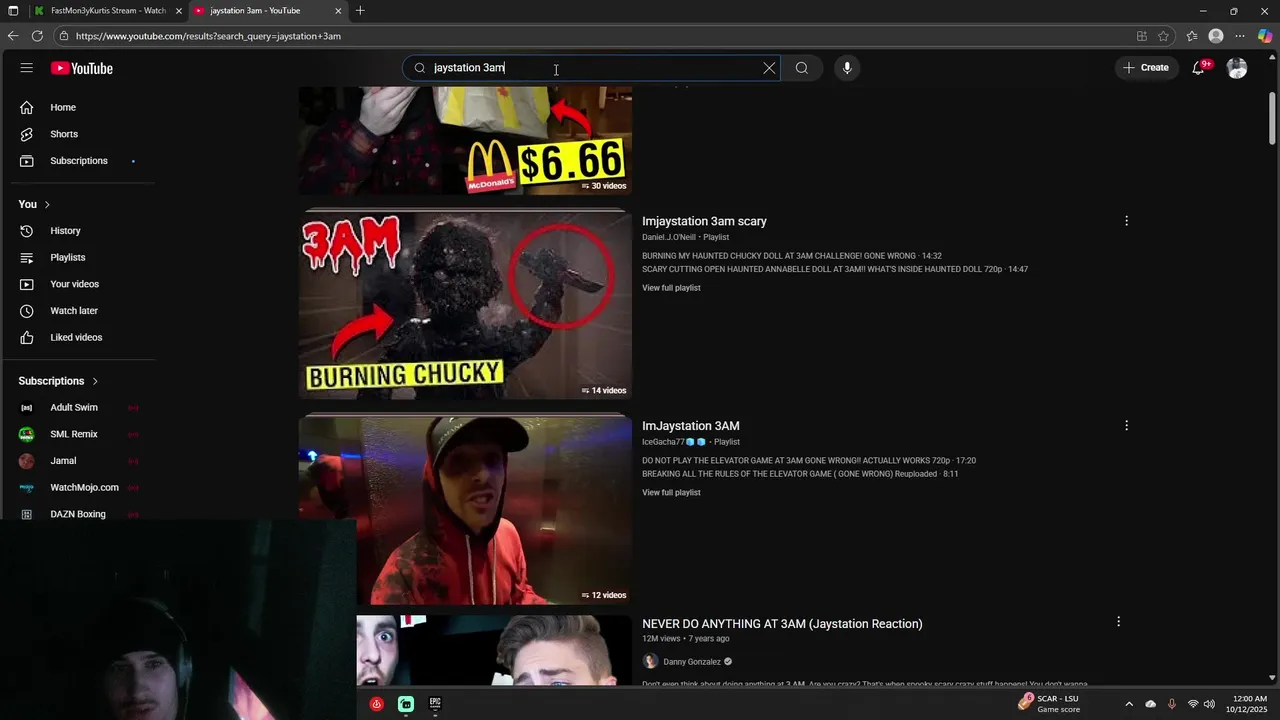Open NEVER DO ANYTHING AT 3AM video title

782,624
